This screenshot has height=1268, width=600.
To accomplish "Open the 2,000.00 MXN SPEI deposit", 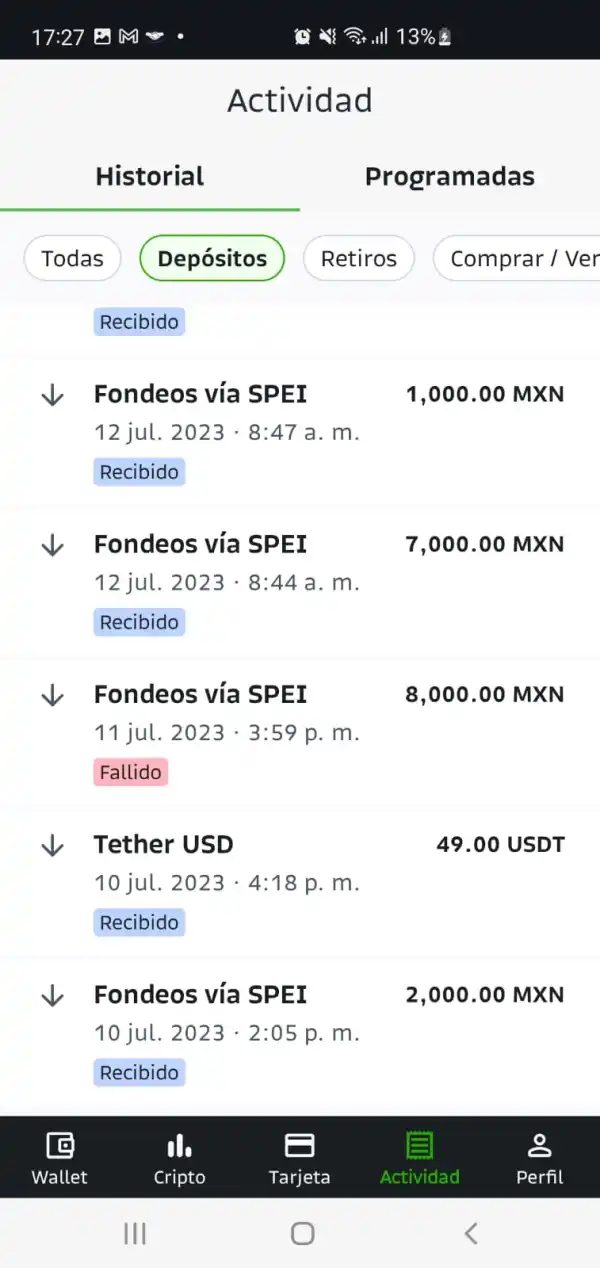I will click(x=300, y=1032).
